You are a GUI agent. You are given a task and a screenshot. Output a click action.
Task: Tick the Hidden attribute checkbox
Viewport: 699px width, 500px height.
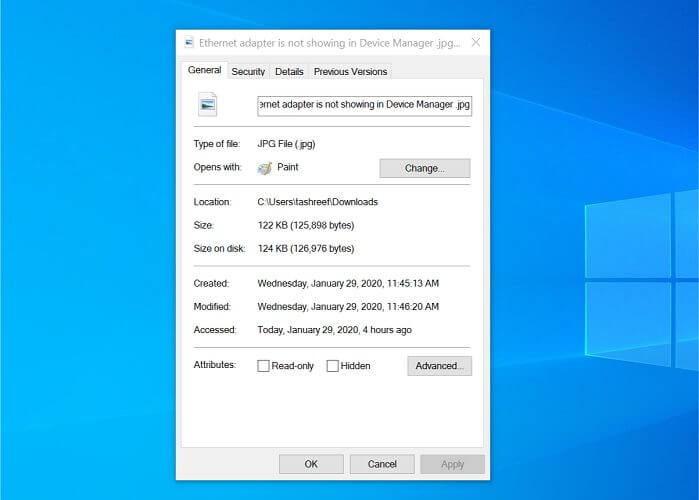click(333, 366)
